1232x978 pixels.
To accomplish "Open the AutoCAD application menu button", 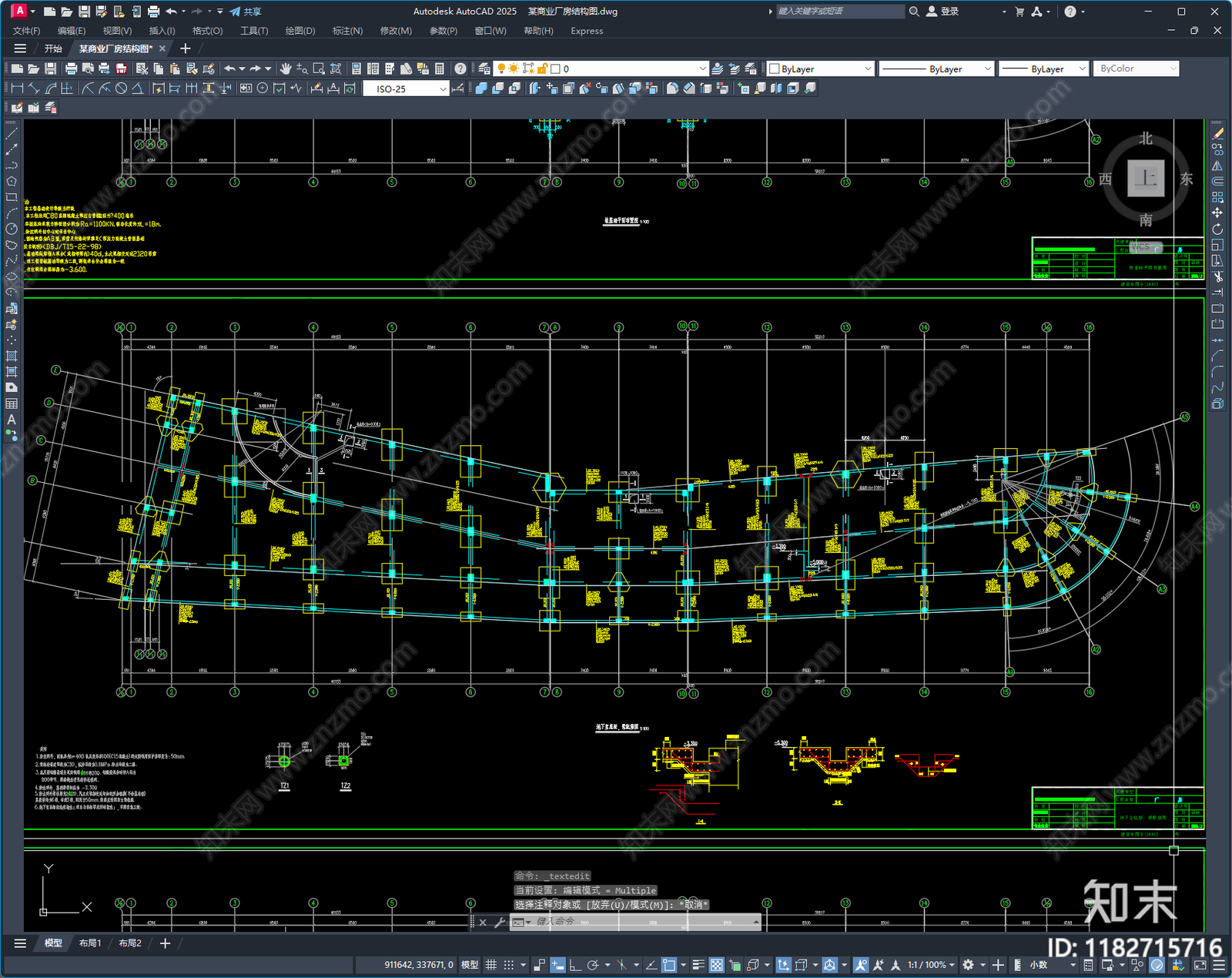I will [19, 11].
